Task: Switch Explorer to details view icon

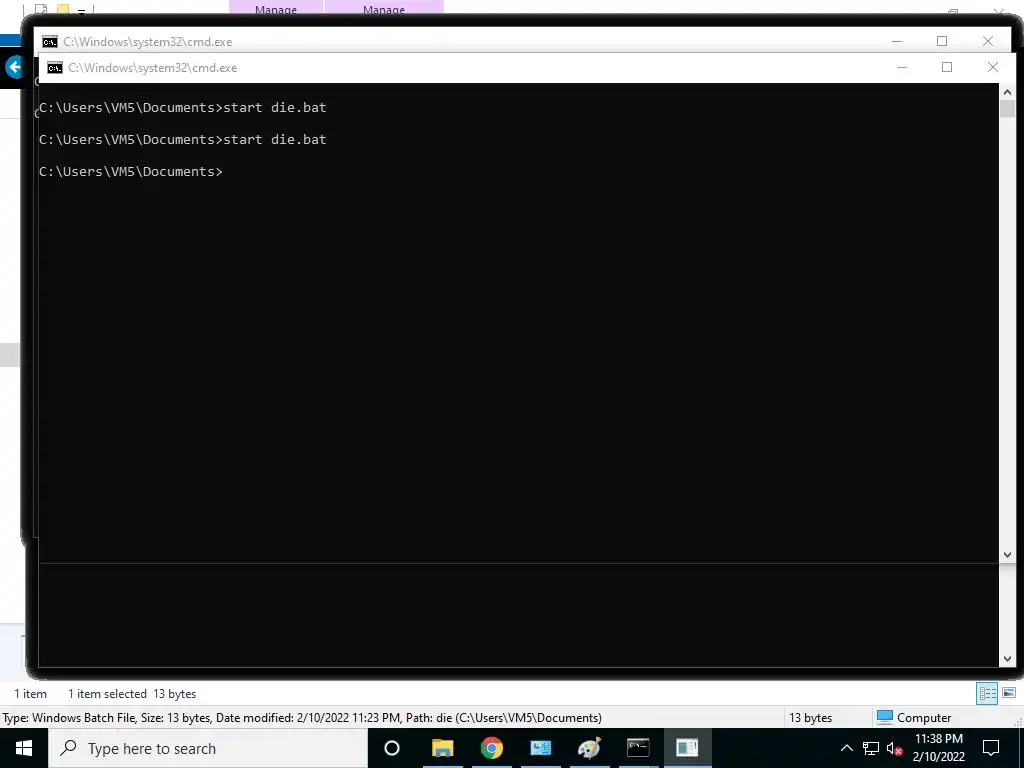Action: [987, 694]
